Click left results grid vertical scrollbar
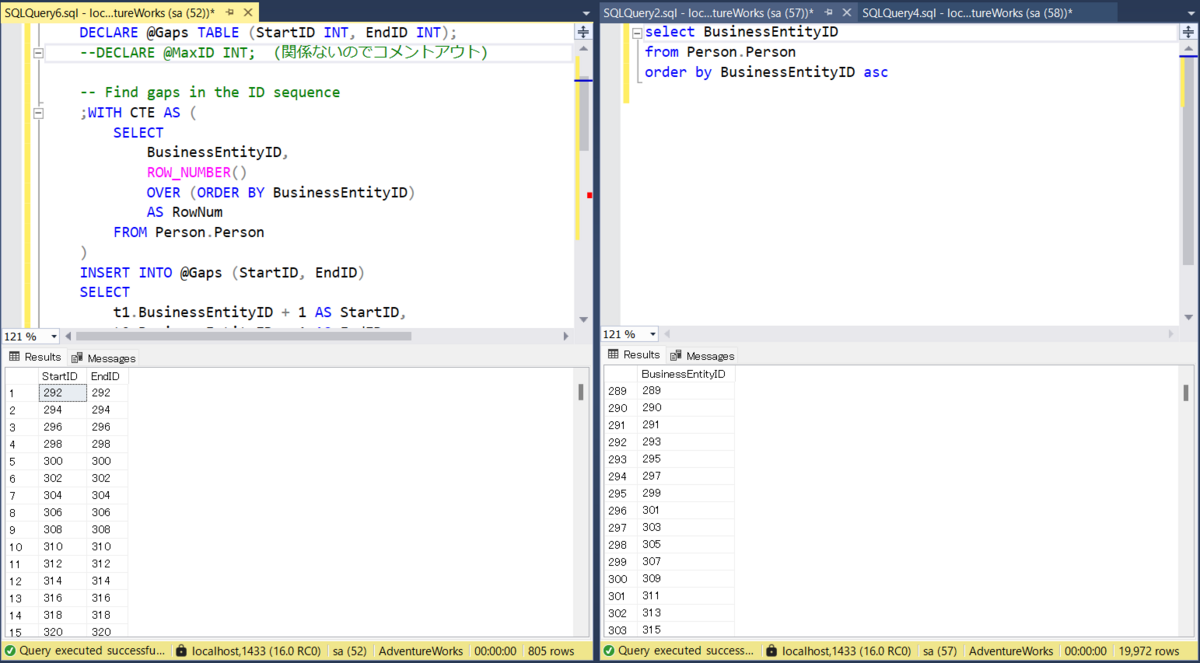This screenshot has width=1200, height=663. [x=581, y=392]
